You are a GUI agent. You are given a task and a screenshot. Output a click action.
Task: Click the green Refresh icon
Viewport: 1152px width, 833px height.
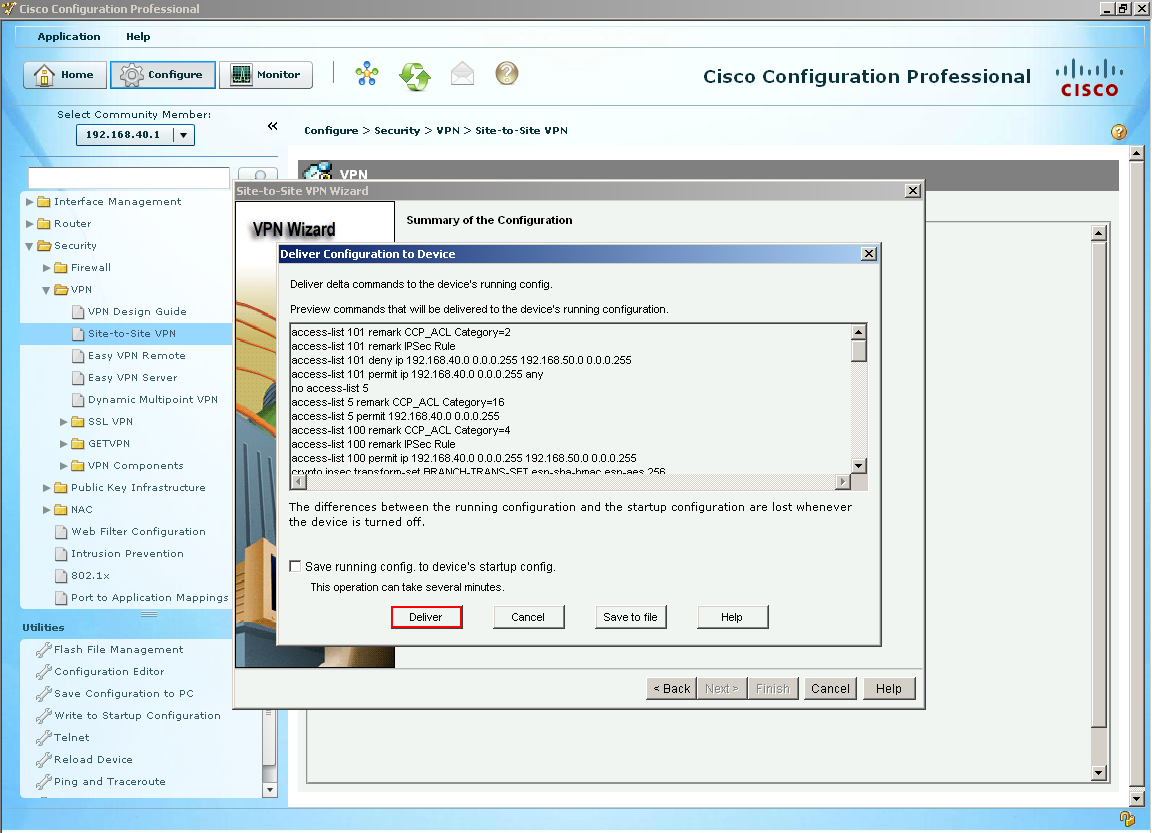pos(415,75)
